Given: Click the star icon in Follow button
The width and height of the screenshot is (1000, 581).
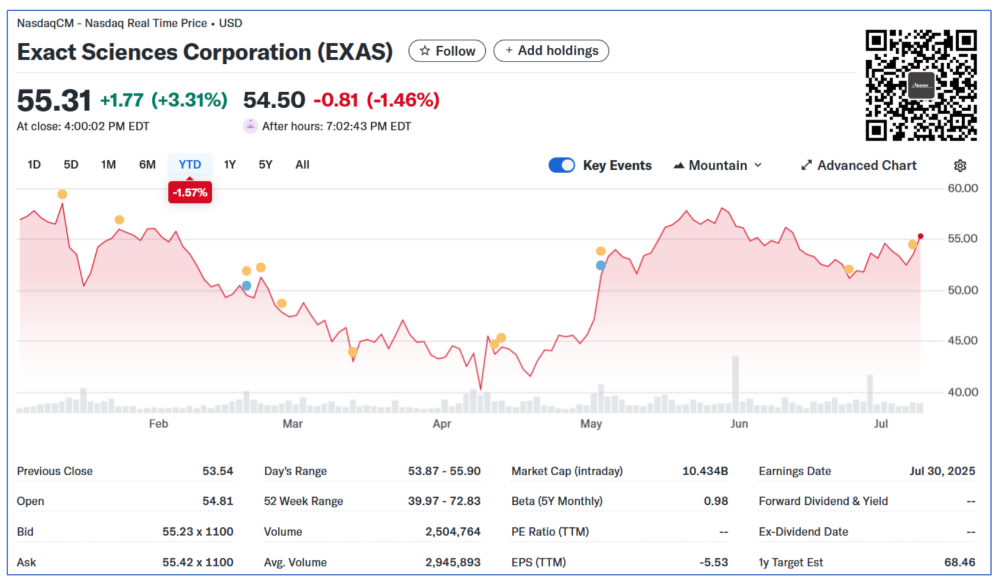Looking at the screenshot, I should (425, 51).
